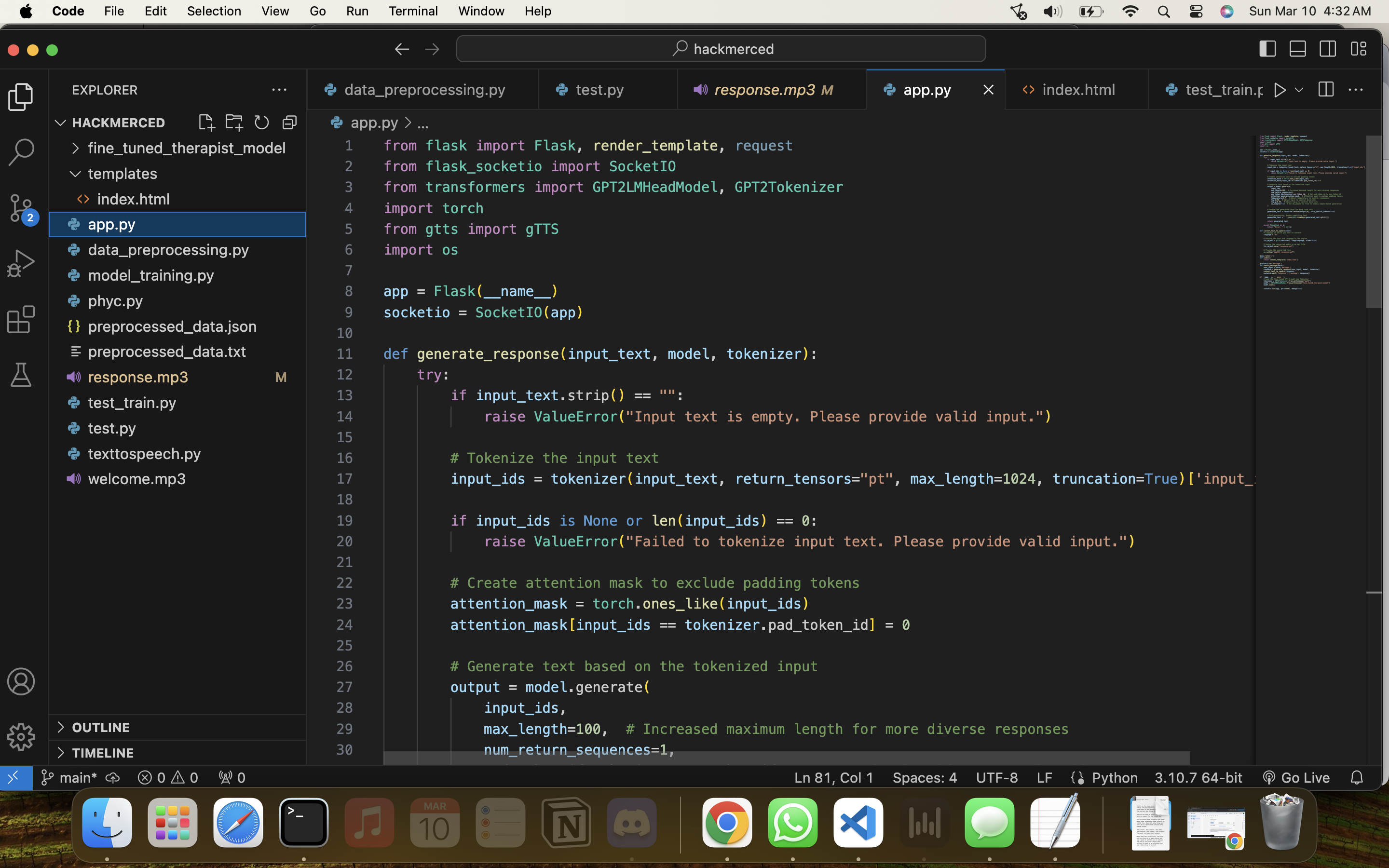The height and width of the screenshot is (868, 1389).
Task: Open Source Control view with badge
Action: pyautogui.click(x=21, y=208)
